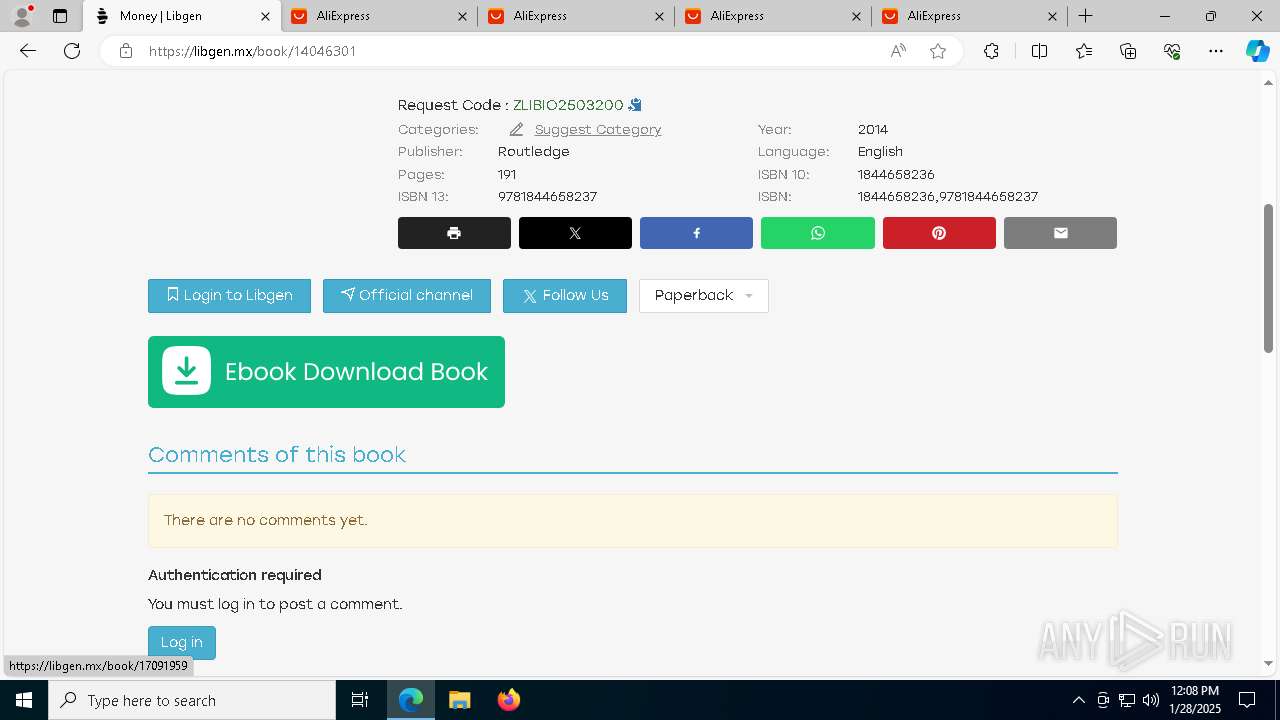This screenshot has width=1280, height=720.
Task: Select the ISBN 10 value 1844658236
Action: [896, 175]
